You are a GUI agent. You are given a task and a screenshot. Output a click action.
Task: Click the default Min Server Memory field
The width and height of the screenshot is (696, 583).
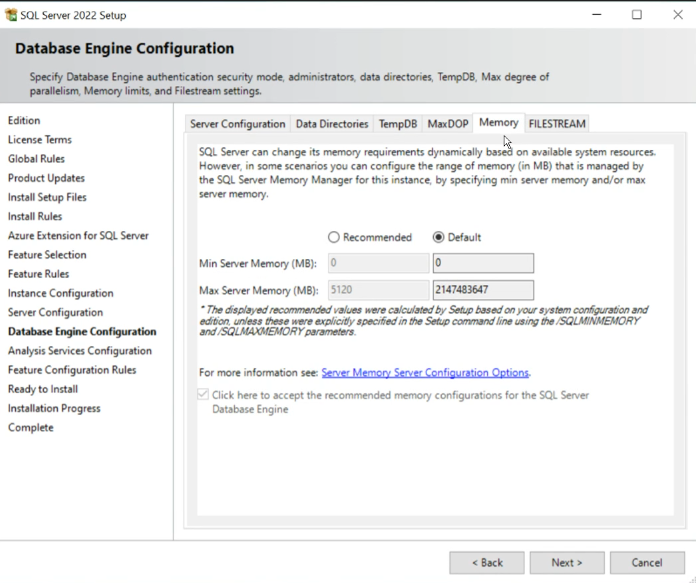483,263
